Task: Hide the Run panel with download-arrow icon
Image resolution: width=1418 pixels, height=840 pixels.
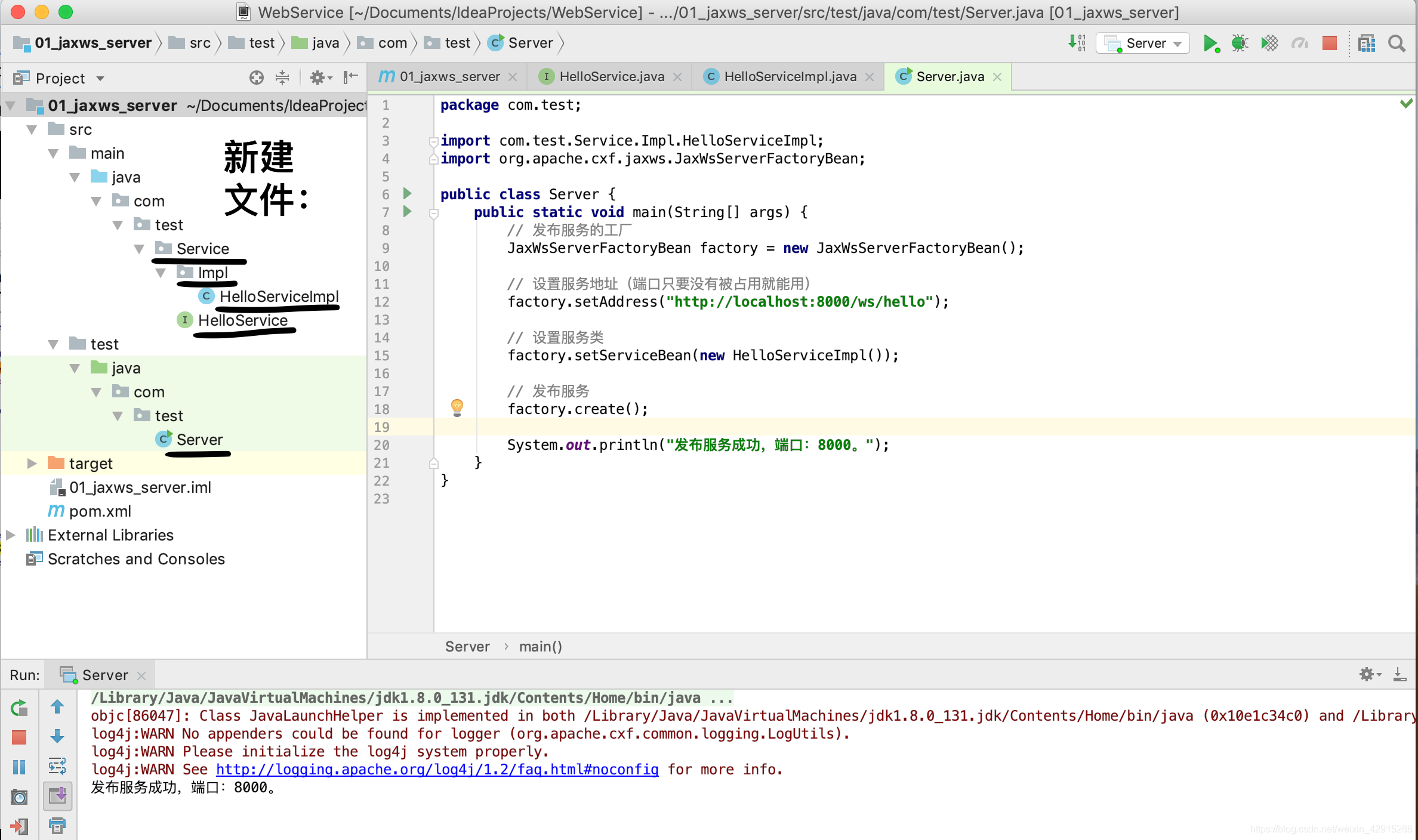Action: (x=1399, y=675)
